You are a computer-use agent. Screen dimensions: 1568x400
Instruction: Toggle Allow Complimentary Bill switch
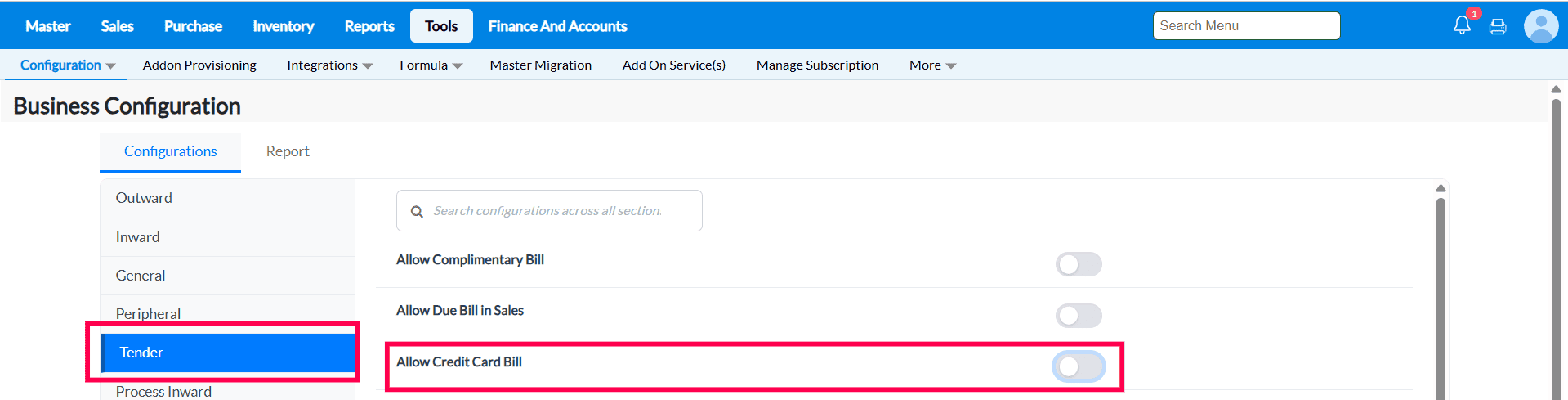coord(1079,264)
